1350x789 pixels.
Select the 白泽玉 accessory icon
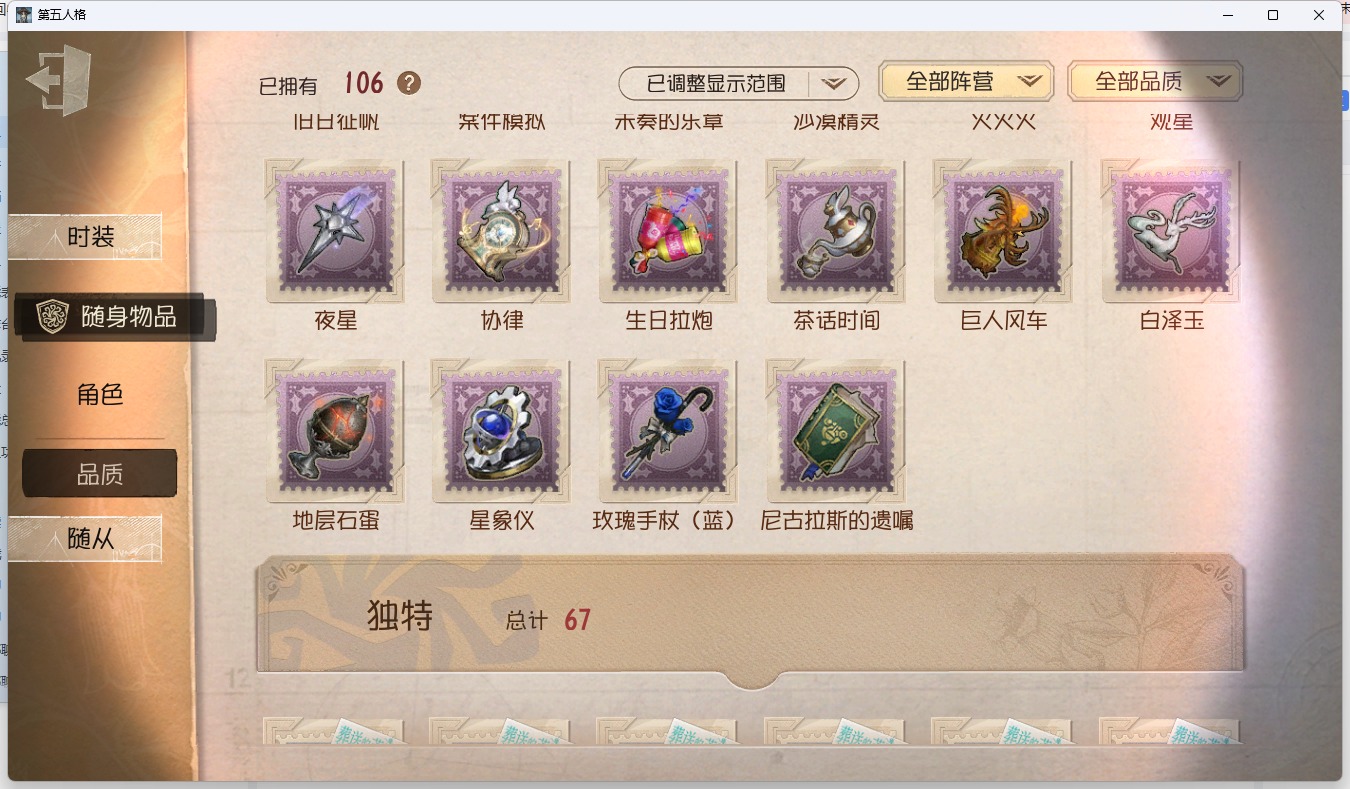(x=1172, y=231)
